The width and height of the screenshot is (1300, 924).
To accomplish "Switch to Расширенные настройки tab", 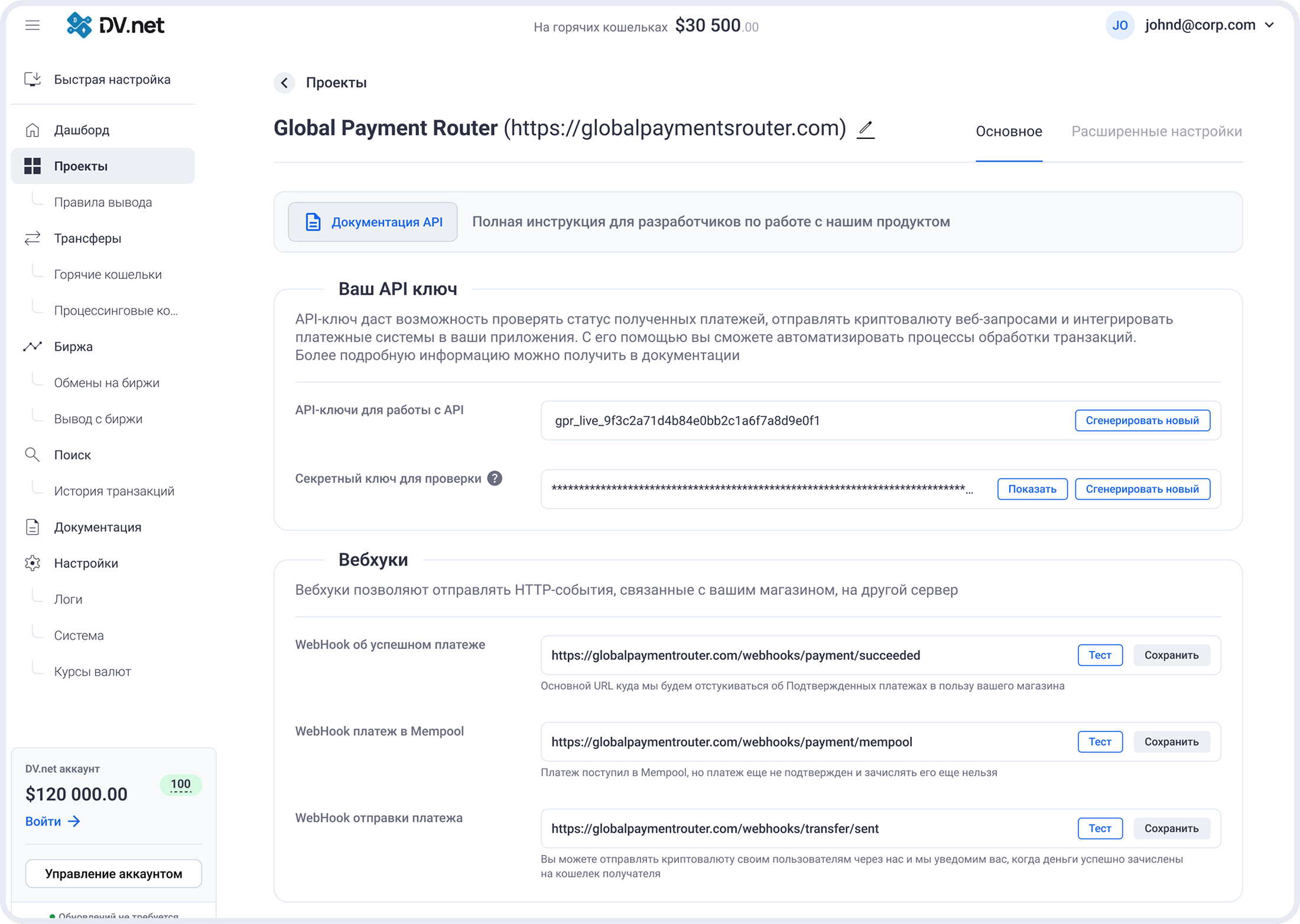I will coord(1156,132).
